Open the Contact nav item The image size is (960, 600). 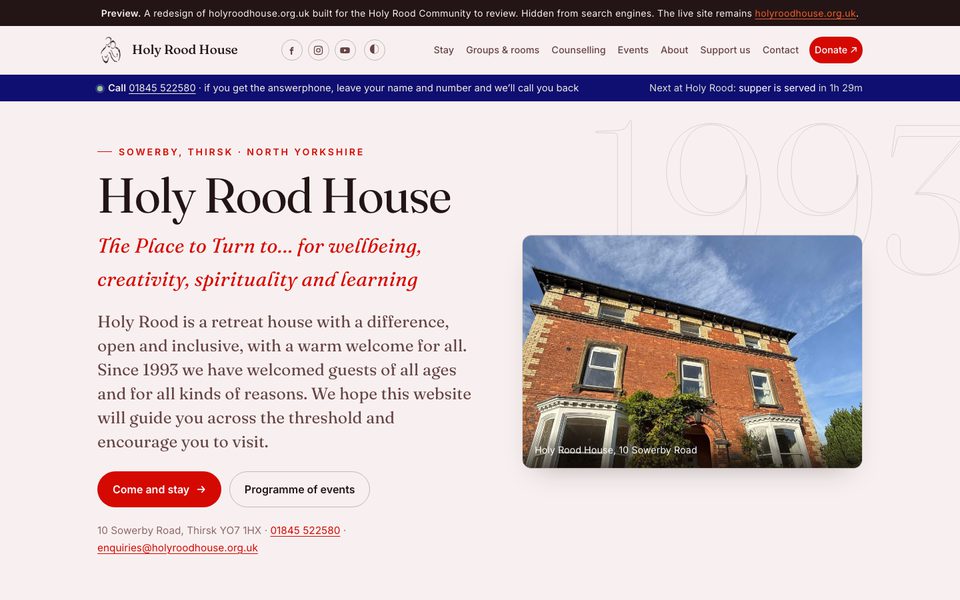(x=780, y=50)
